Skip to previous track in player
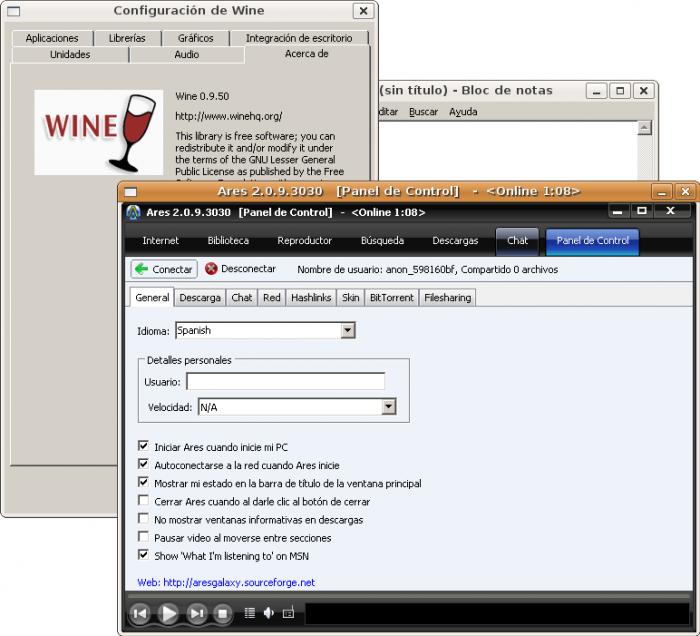Viewport: 700px width, 636px height. point(140,613)
